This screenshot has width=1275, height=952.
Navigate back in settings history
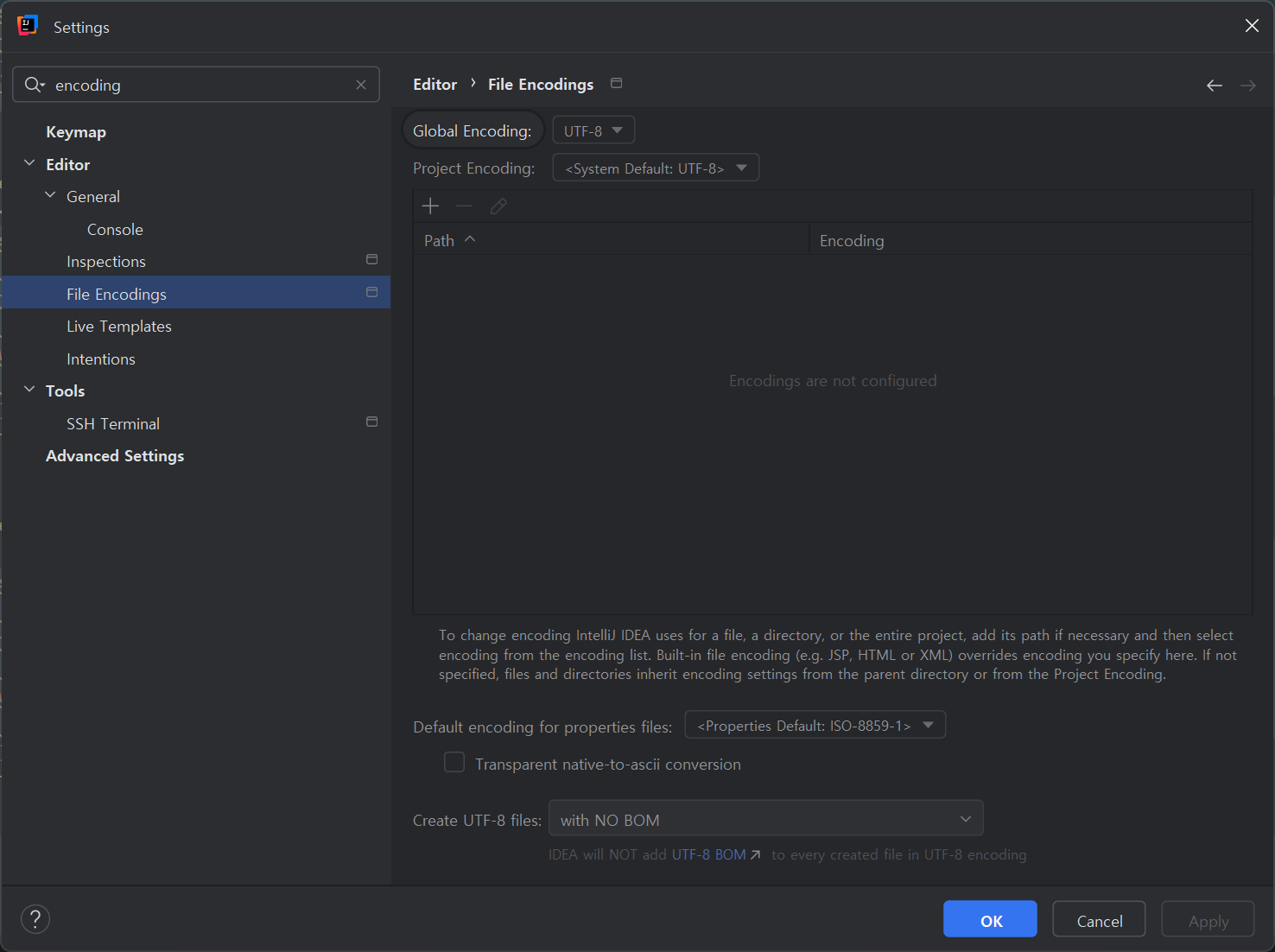(x=1215, y=85)
